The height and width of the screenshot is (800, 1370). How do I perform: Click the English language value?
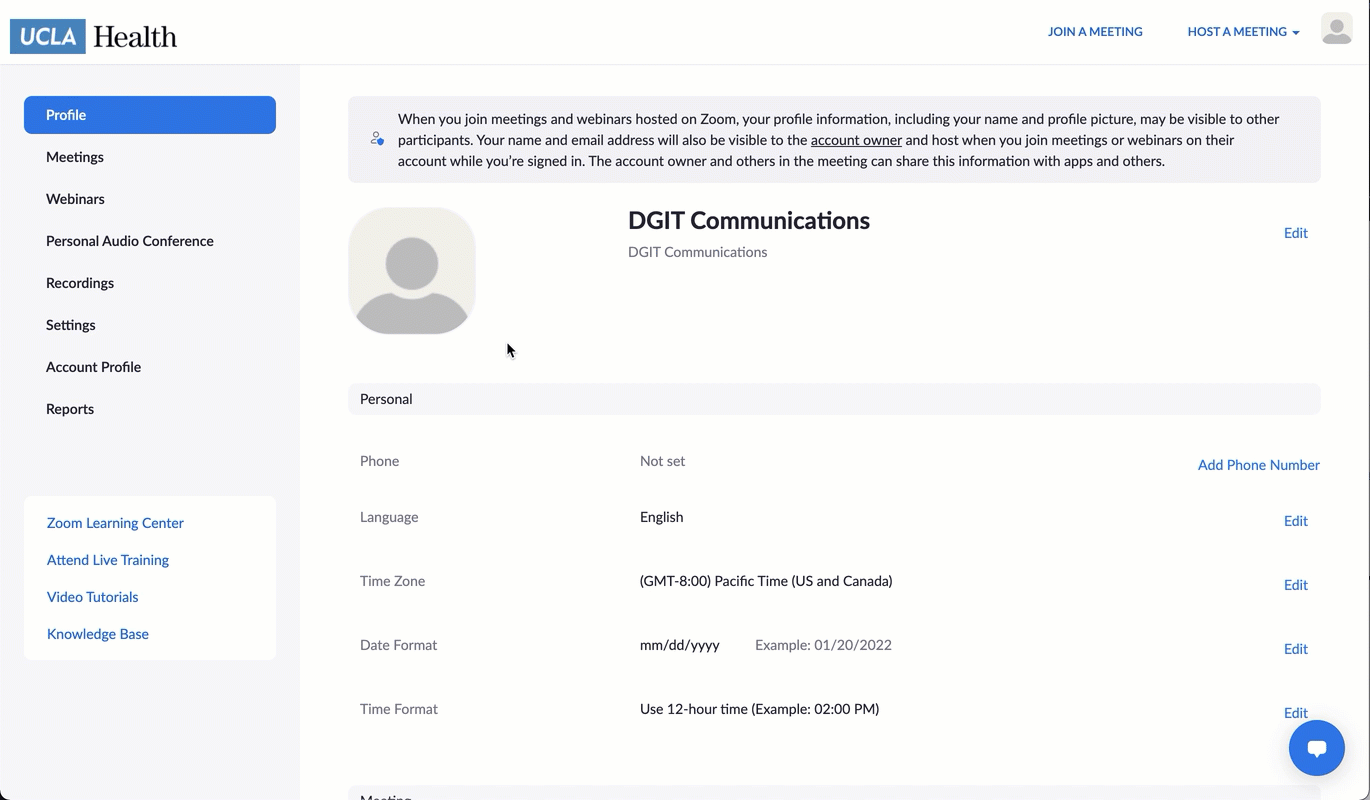click(662, 517)
